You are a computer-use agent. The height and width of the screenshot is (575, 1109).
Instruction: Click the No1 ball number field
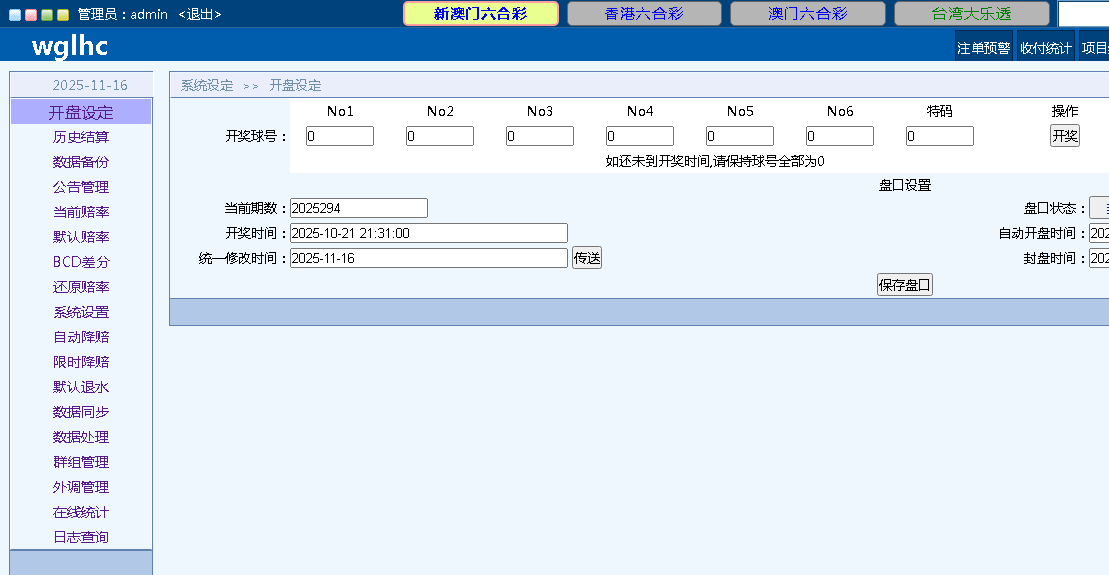[340, 136]
